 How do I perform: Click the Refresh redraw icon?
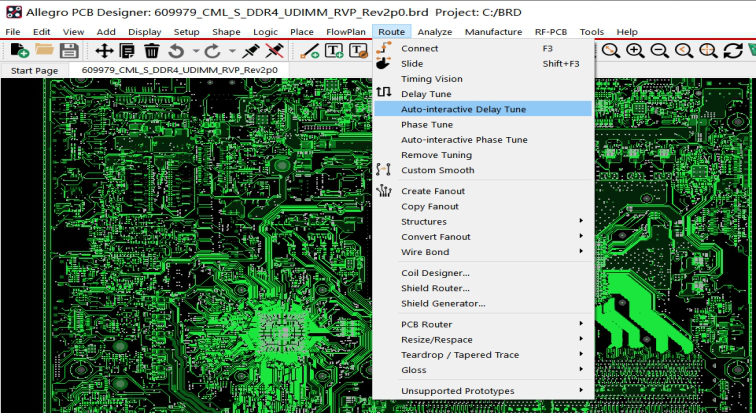click(733, 51)
